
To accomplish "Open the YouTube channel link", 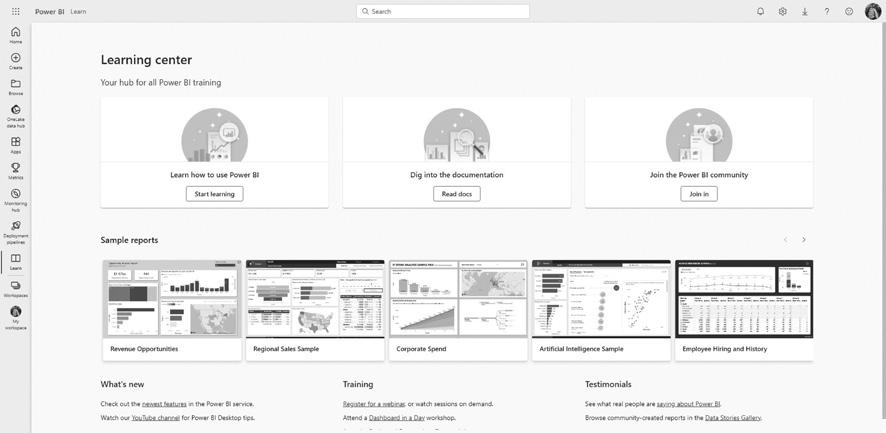I will click(x=155, y=418).
